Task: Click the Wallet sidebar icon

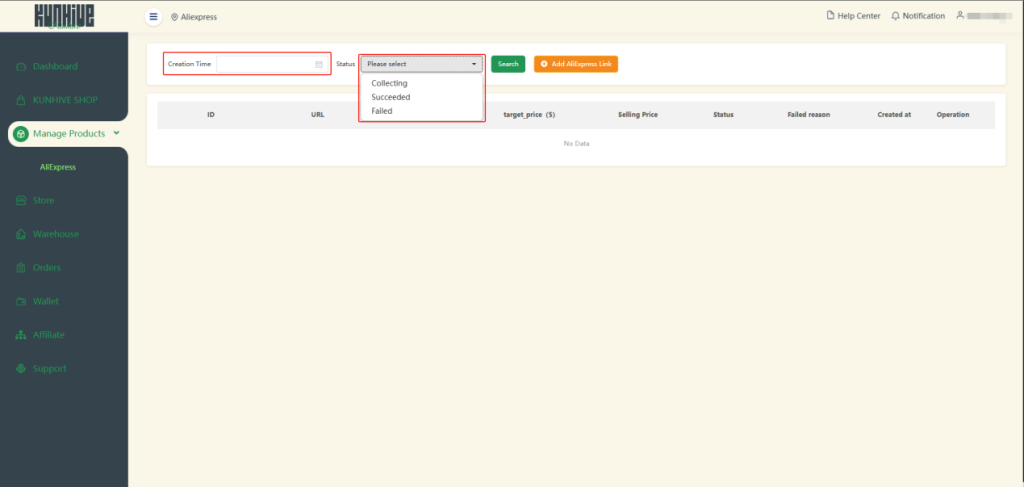Action: [x=21, y=302]
